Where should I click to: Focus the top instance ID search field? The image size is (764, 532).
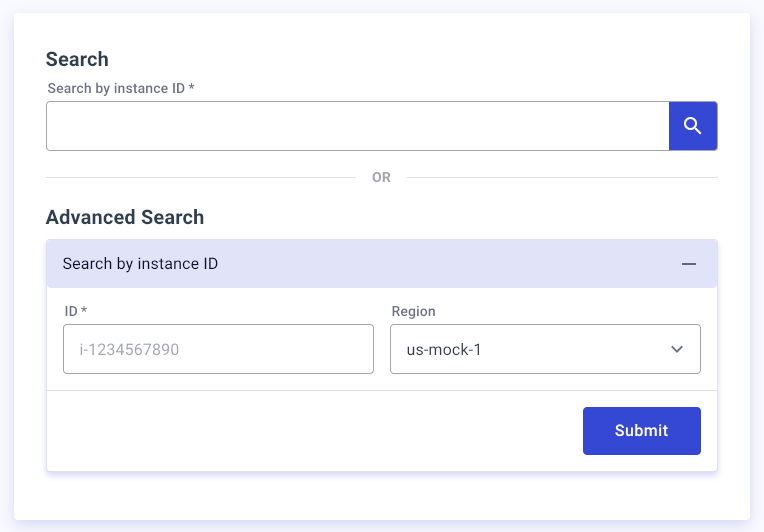click(358, 126)
